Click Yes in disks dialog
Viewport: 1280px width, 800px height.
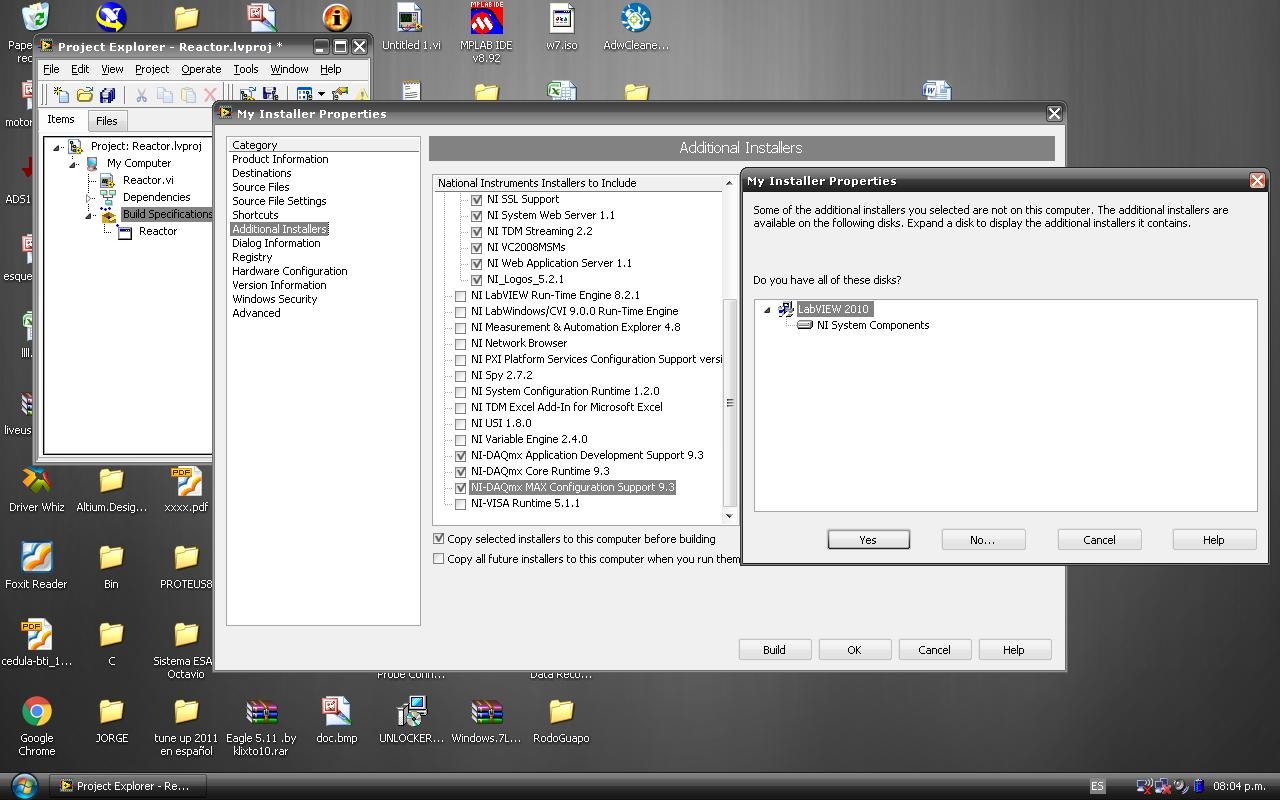click(x=868, y=540)
